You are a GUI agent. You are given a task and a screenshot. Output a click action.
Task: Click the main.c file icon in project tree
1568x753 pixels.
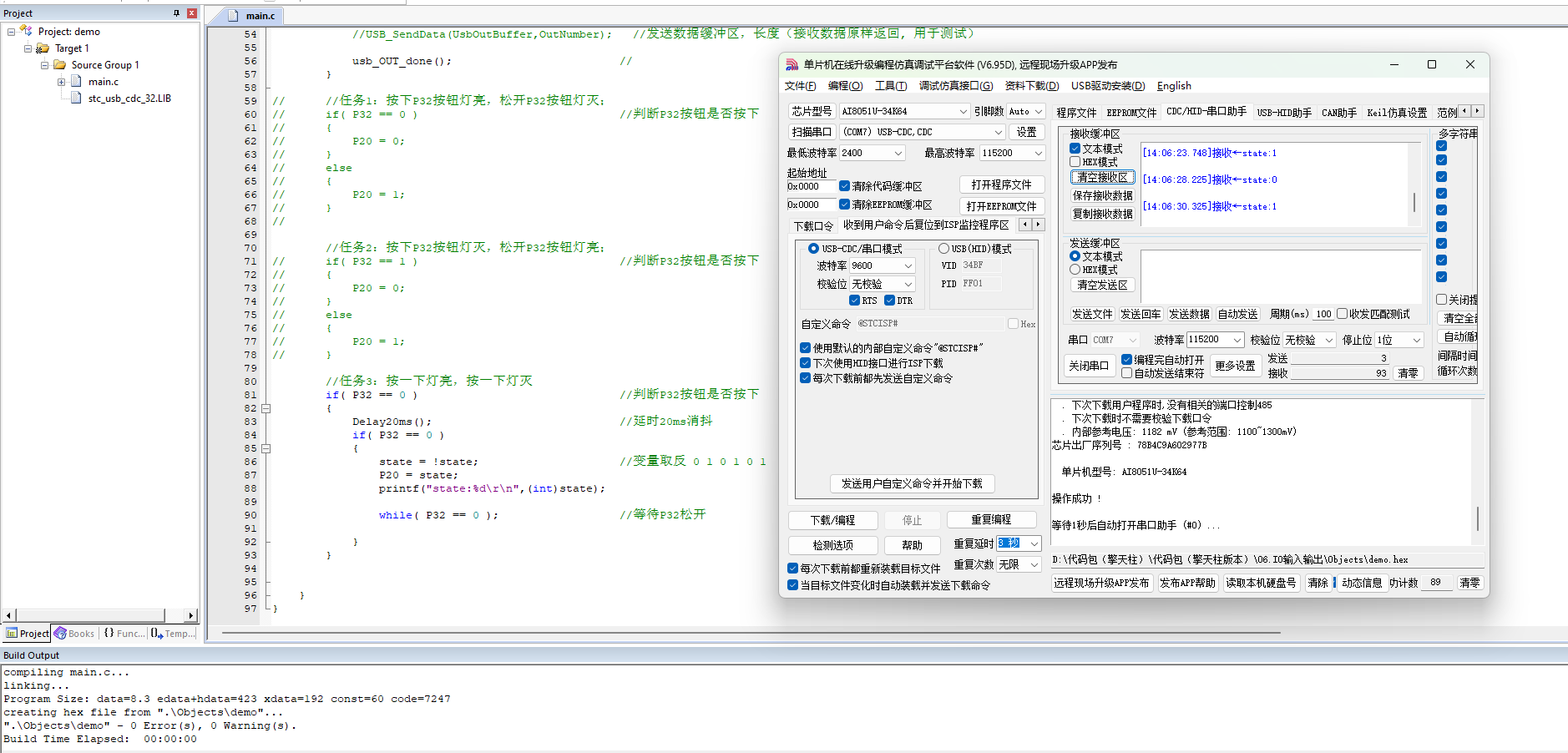[x=77, y=81]
